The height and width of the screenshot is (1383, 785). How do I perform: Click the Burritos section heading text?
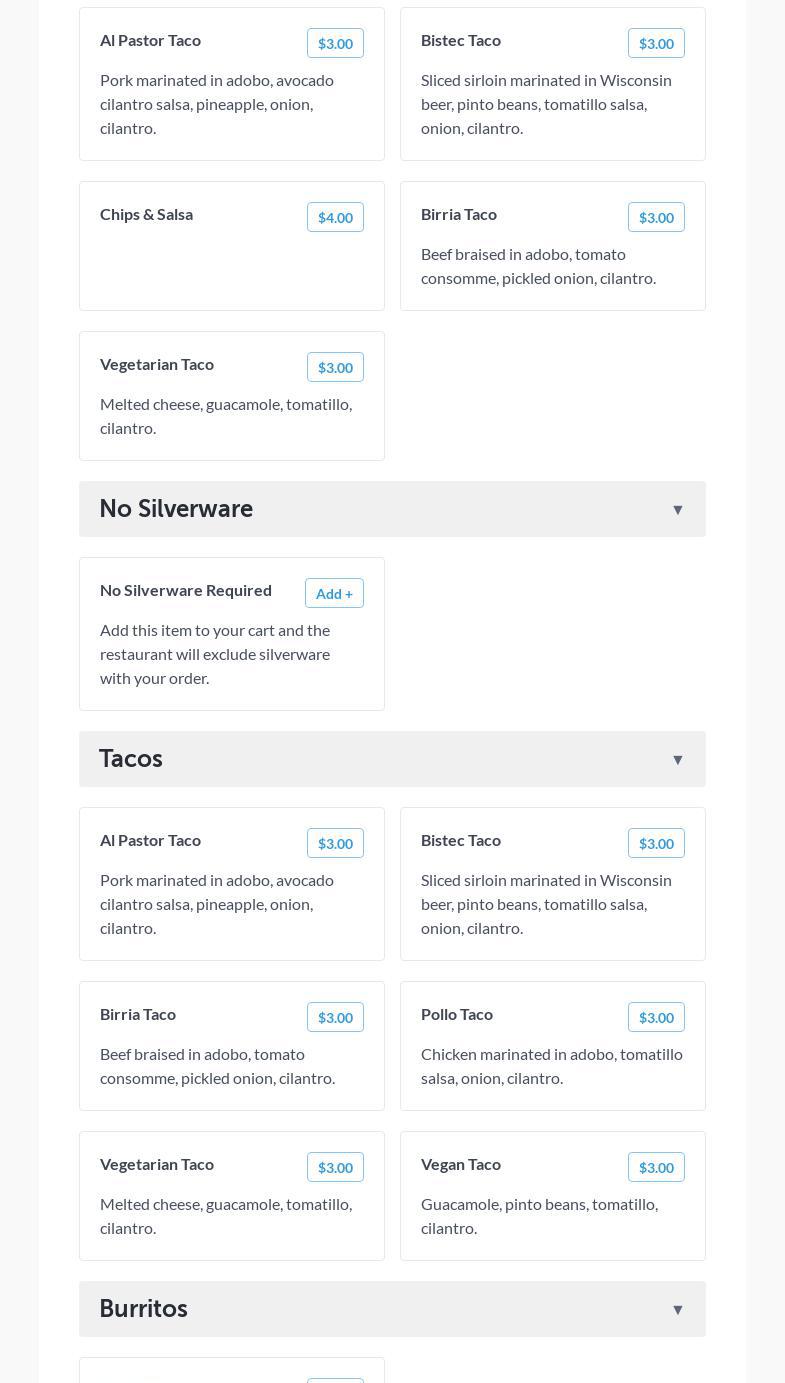[x=143, y=1309]
